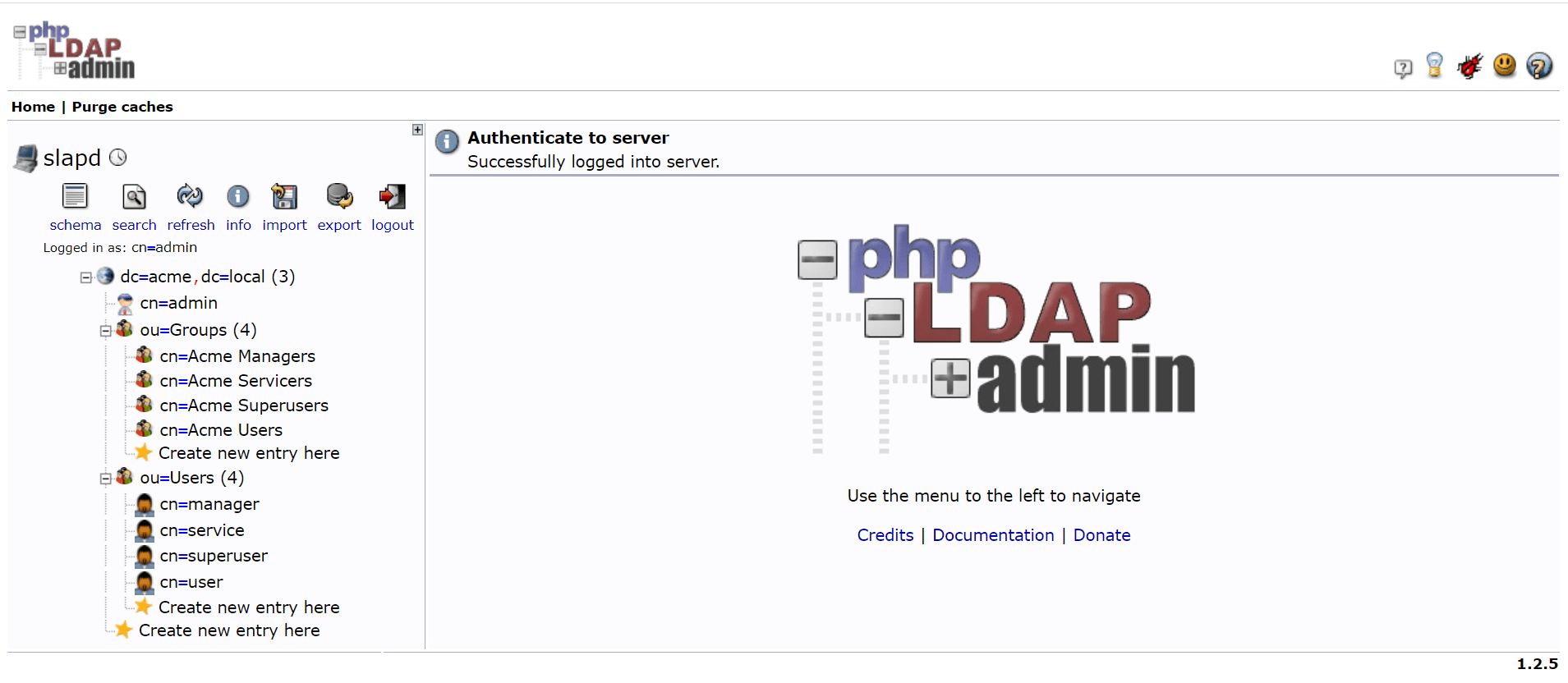Collapse the ou=Users branch
The image size is (1568, 683).
[105, 479]
